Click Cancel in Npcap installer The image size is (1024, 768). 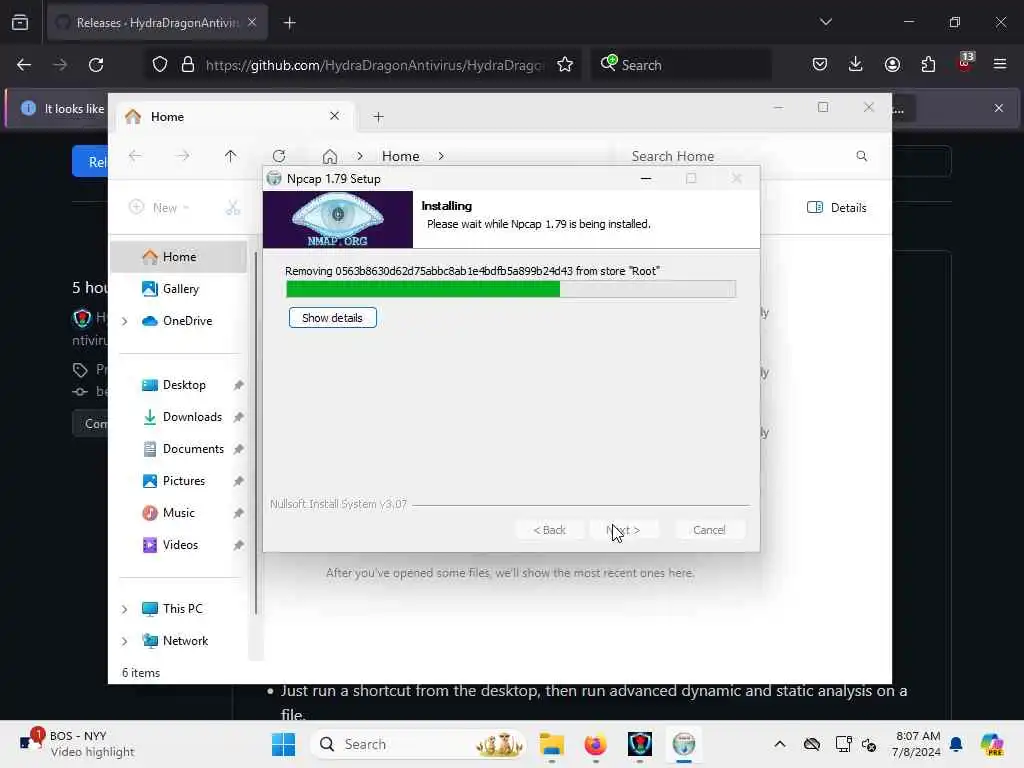(709, 530)
